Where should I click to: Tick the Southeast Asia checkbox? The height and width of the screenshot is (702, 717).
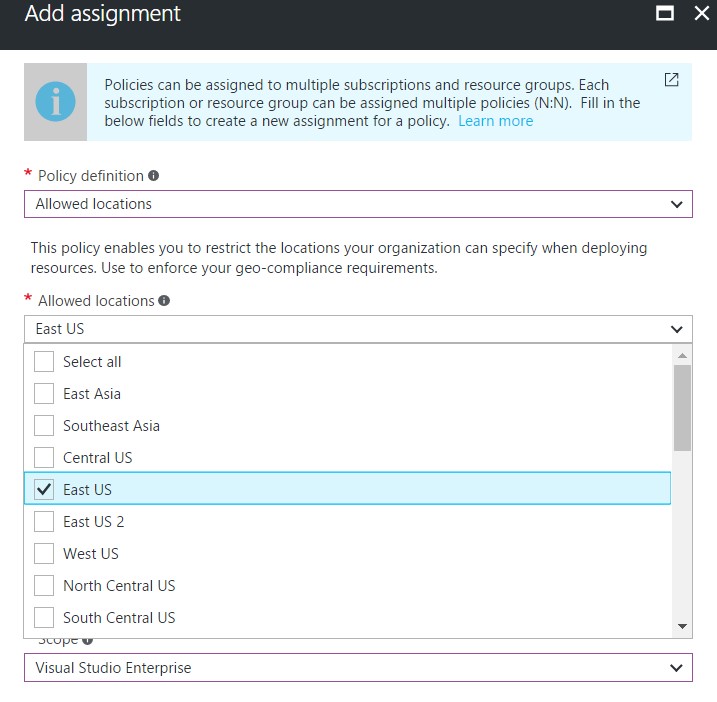point(44,426)
